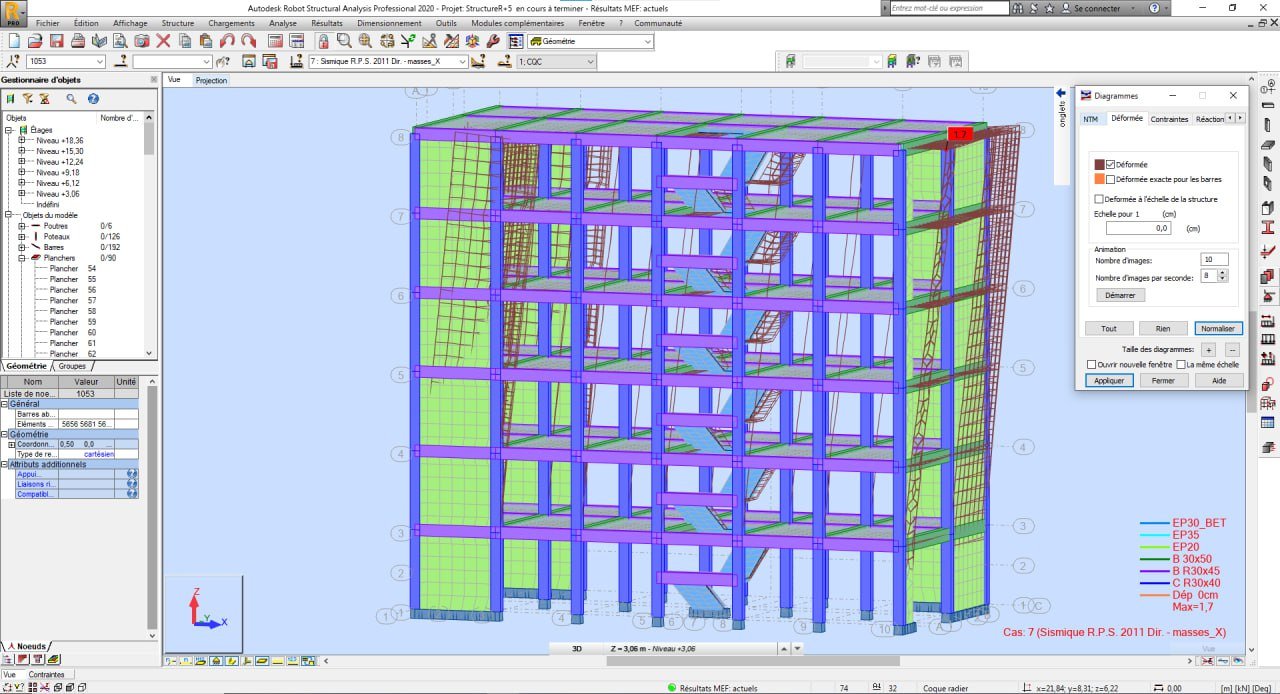Click the calculator icon in toolbar
Image resolution: width=1280 pixels, height=694 pixels.
272,41
